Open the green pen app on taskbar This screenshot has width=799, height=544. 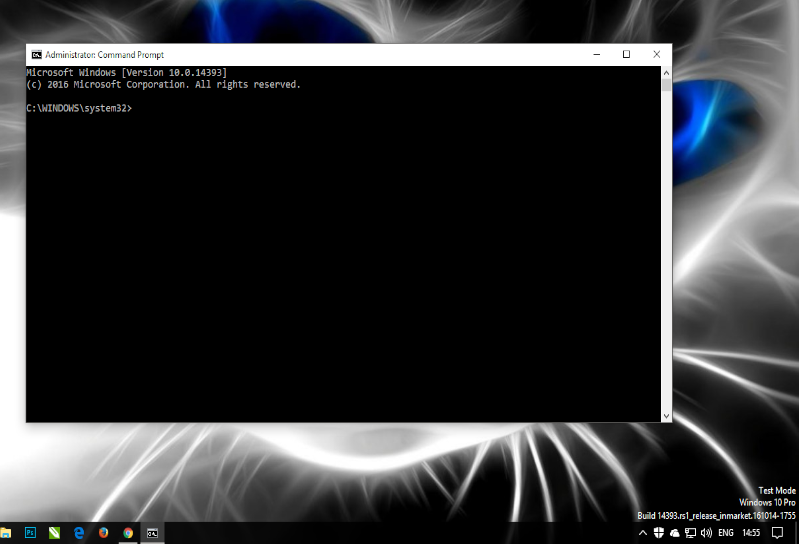(54, 533)
